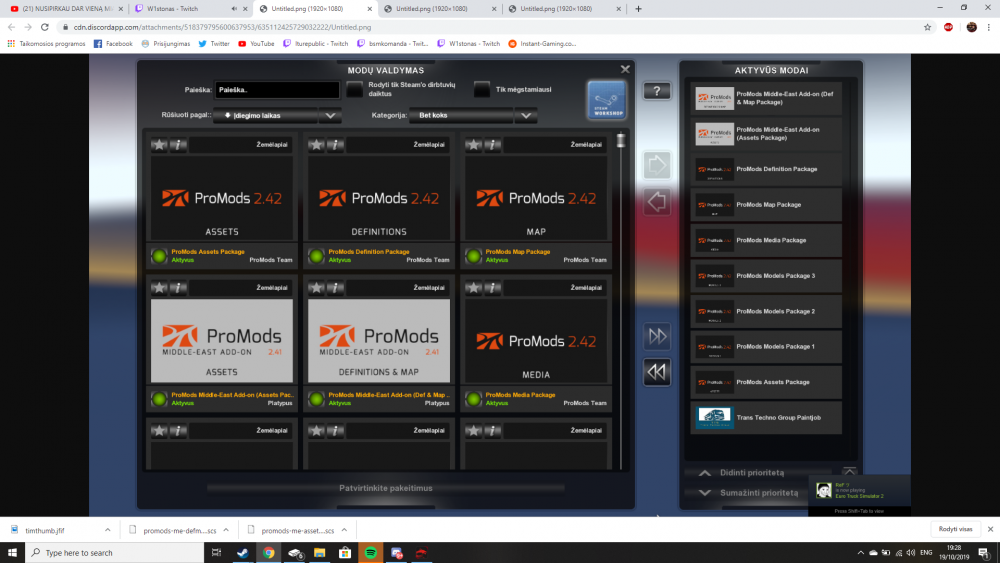Open info for Middle-East Assets mod

pyautogui.click(x=179, y=288)
